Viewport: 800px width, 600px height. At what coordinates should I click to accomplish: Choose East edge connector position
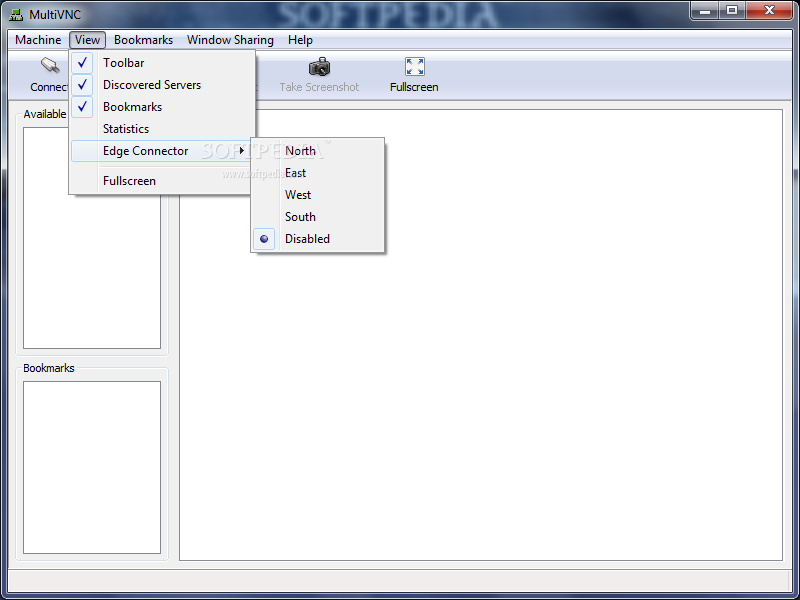pos(317,173)
